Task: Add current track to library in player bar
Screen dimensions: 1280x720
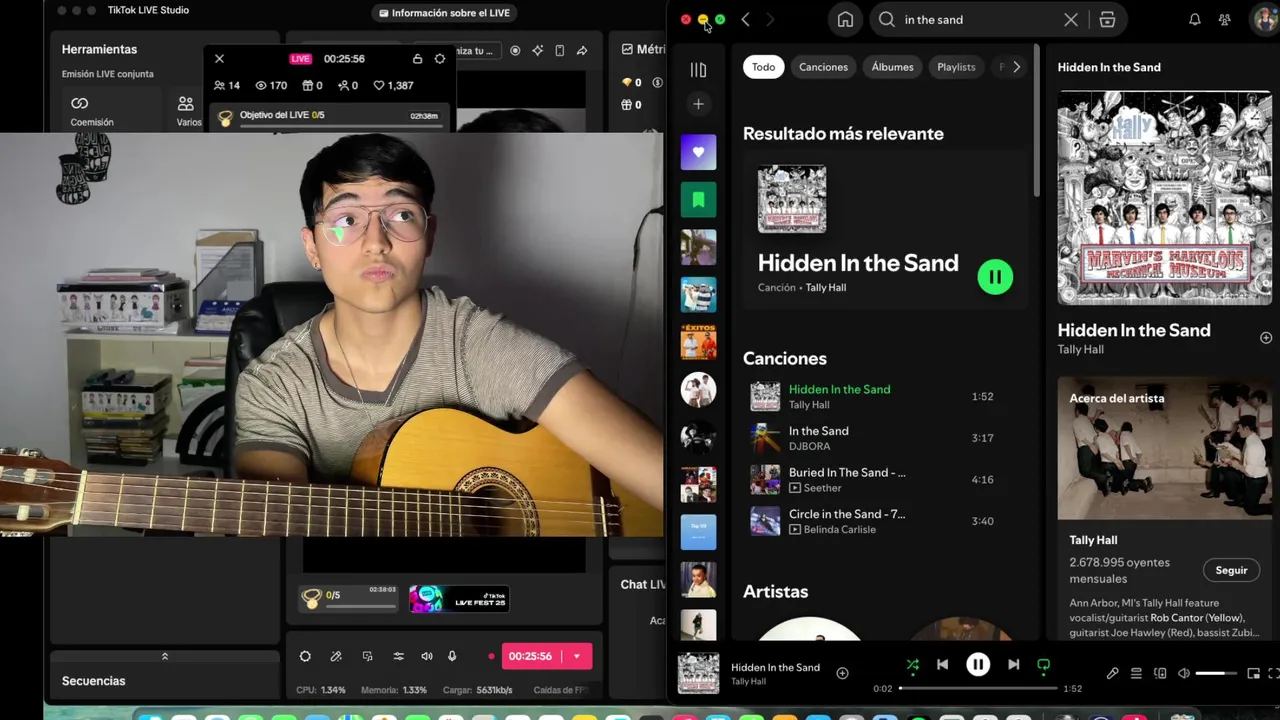Action: click(x=842, y=673)
